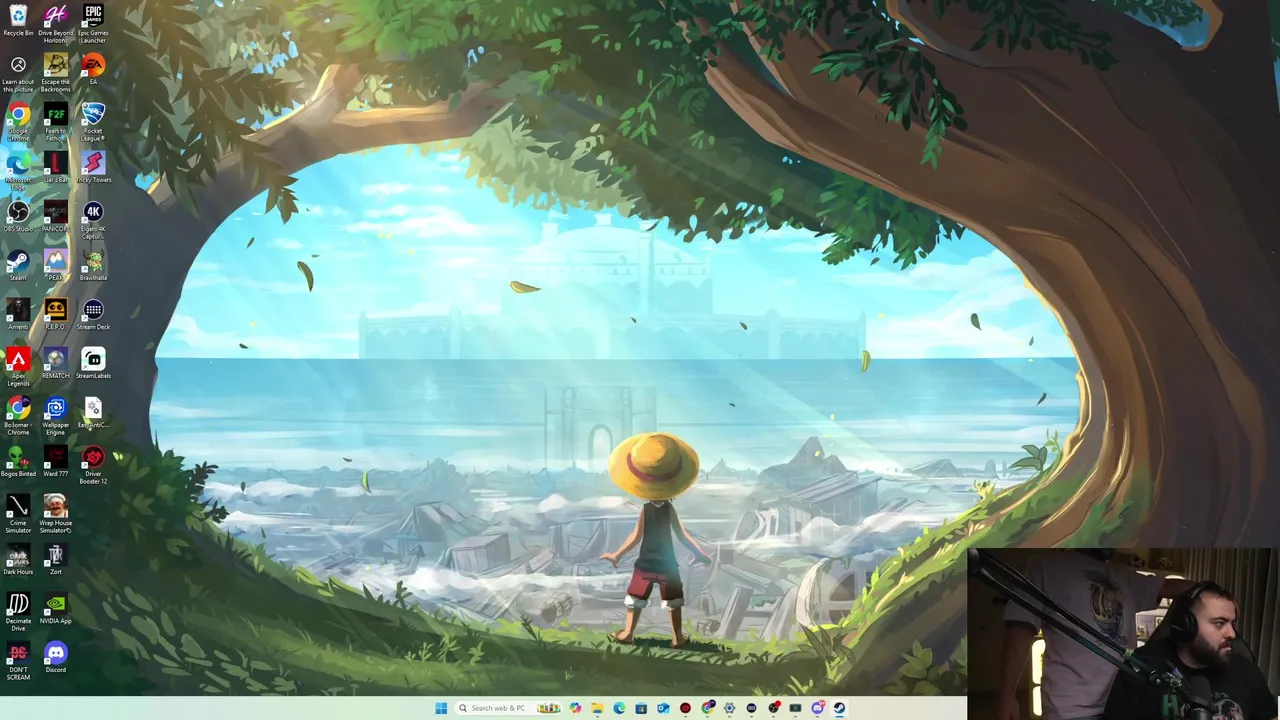The image size is (1280, 720).
Task: Open the Windows Start menu
Action: [441, 708]
